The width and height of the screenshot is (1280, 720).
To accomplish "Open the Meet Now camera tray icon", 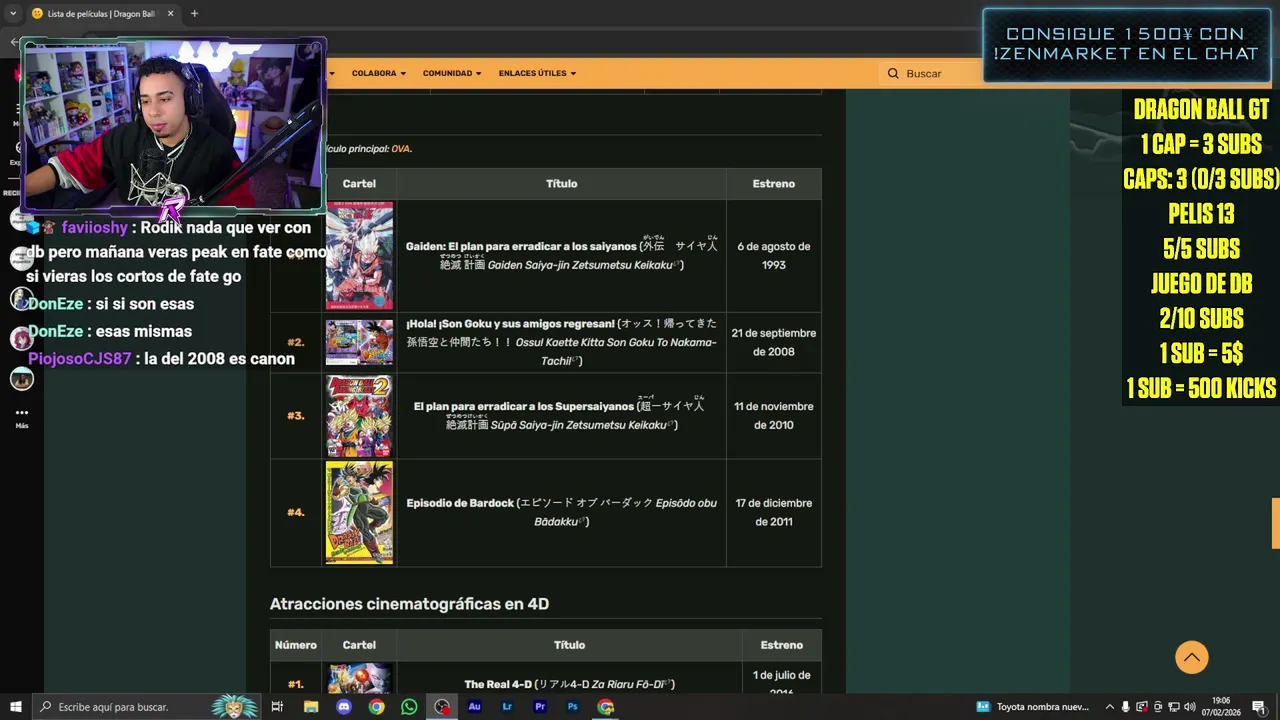I will (1160, 707).
